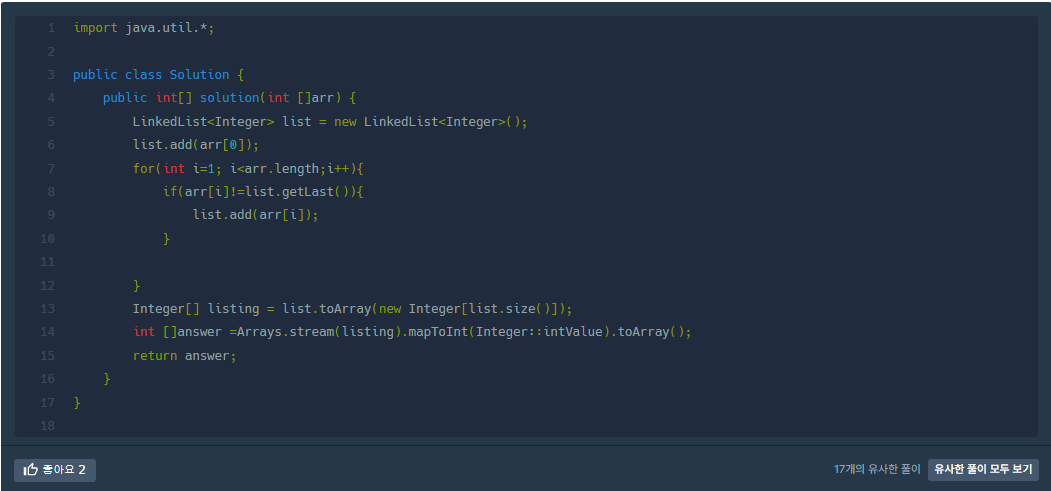The image size is (1051, 491).
Task: Click line number 2 in gutter
Action: coord(51,52)
